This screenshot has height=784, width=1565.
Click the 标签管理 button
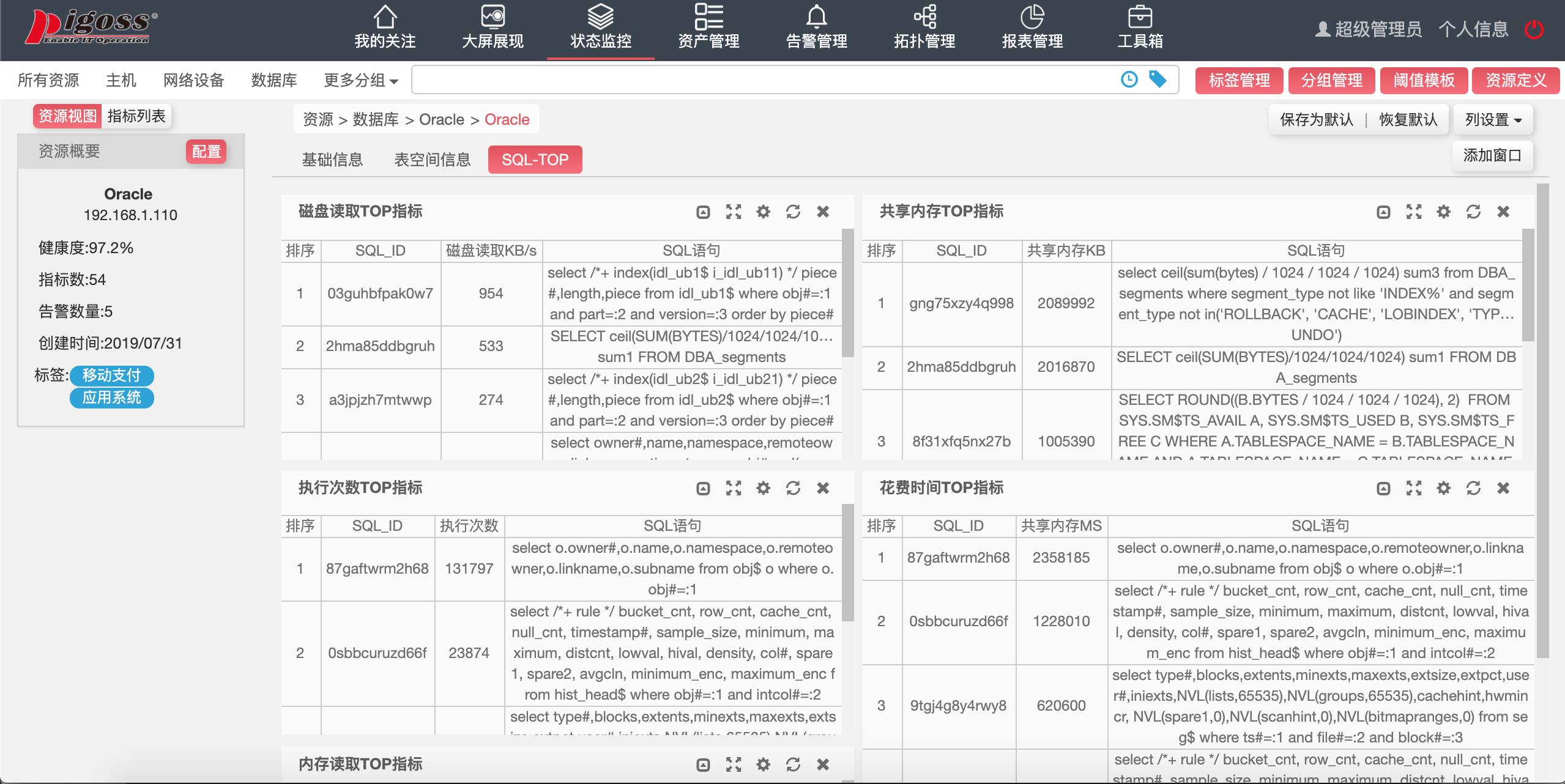click(1239, 80)
